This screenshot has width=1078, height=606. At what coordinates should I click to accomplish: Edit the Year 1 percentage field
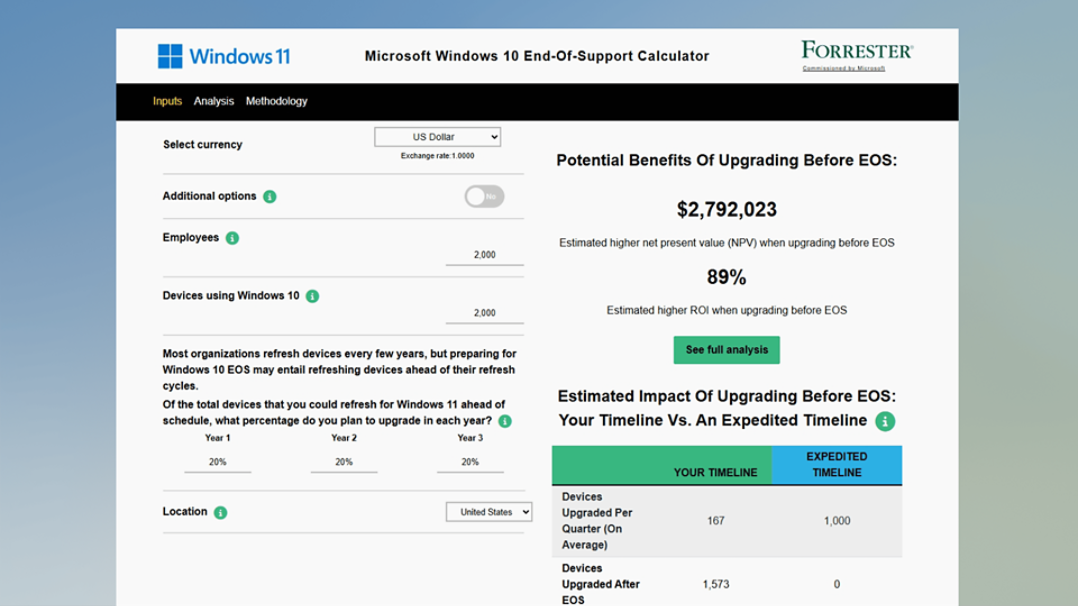coord(217,462)
